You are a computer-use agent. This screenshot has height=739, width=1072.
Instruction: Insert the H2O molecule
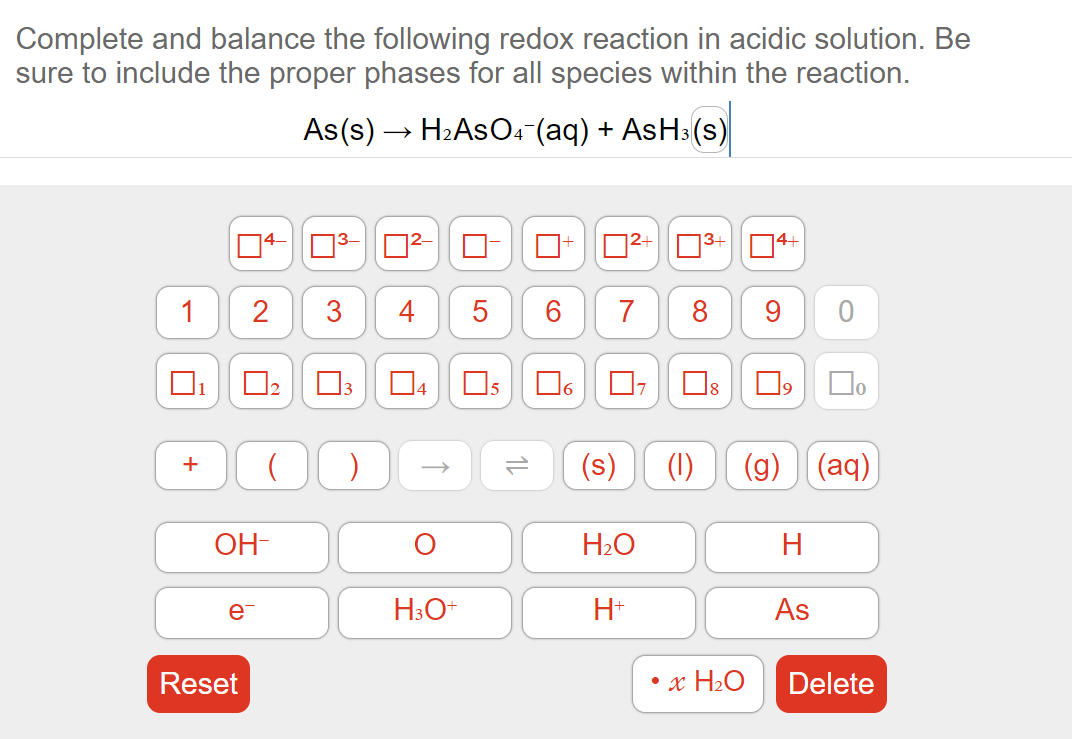point(608,546)
